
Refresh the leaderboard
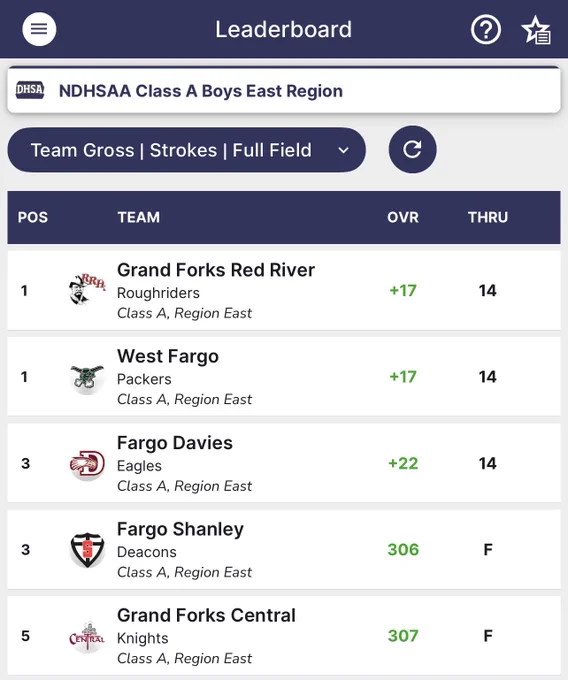pos(412,150)
